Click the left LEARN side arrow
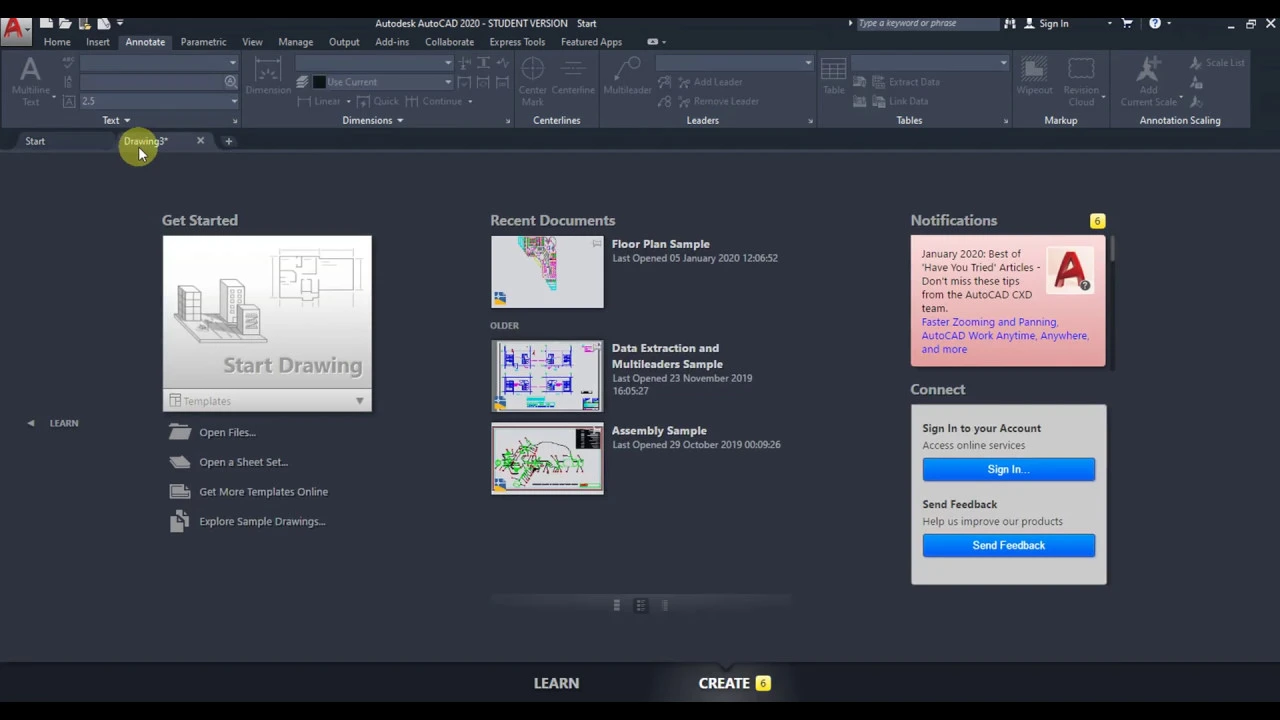Screen dimensions: 1280x720 [x=31, y=423]
